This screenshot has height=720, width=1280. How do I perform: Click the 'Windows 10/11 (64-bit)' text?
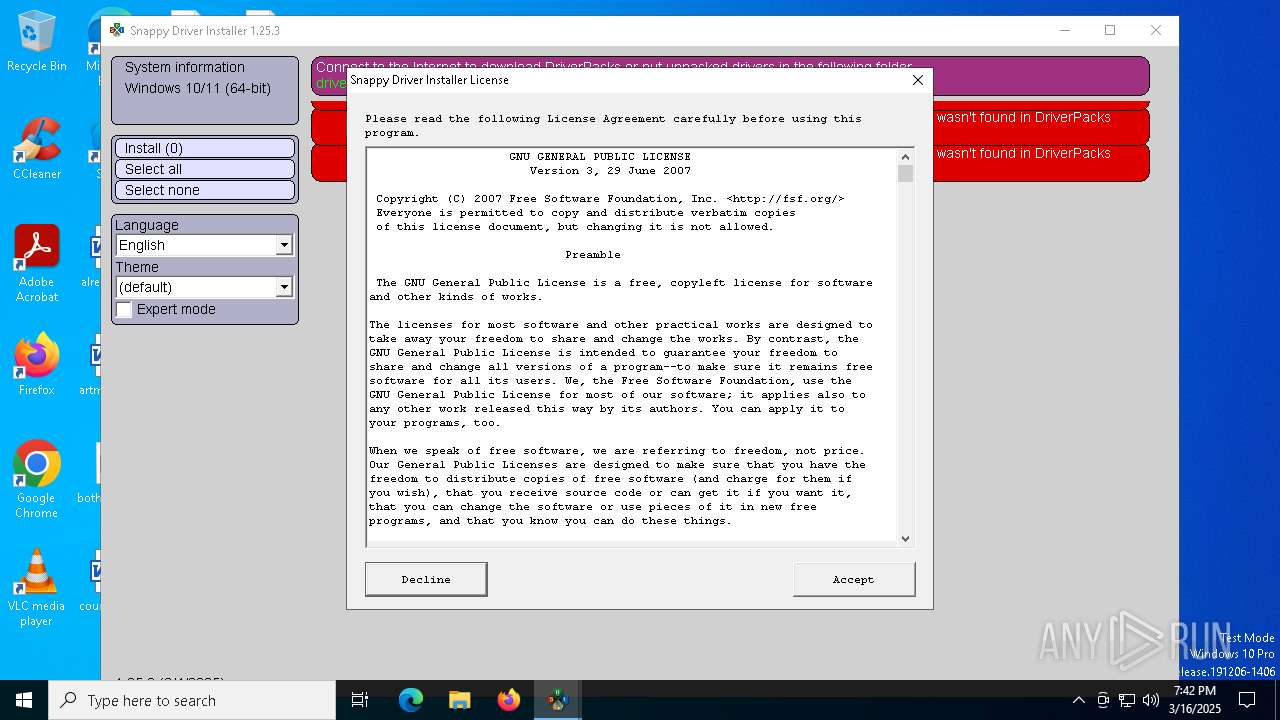coord(198,88)
